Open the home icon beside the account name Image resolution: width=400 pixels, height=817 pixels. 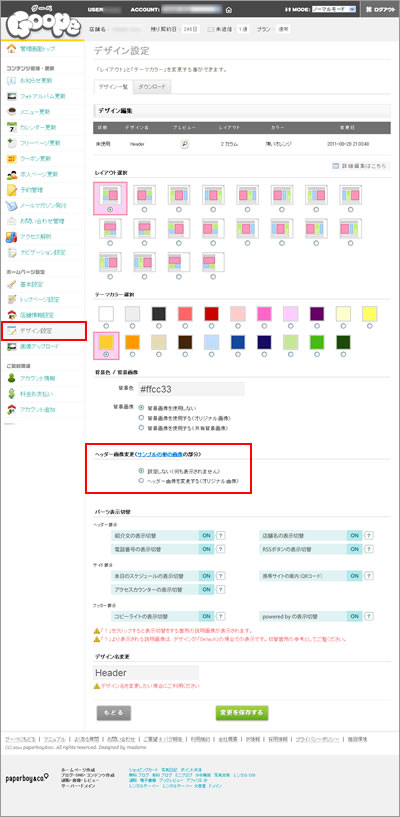tap(229, 10)
